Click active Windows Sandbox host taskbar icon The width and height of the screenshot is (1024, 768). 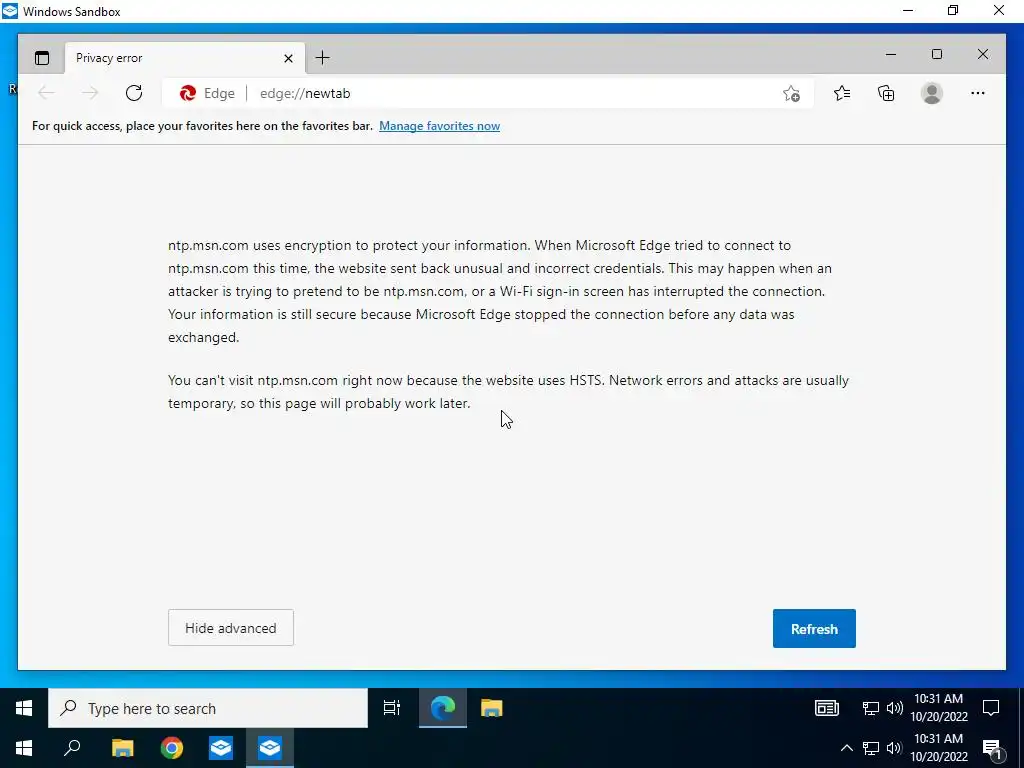(270, 748)
